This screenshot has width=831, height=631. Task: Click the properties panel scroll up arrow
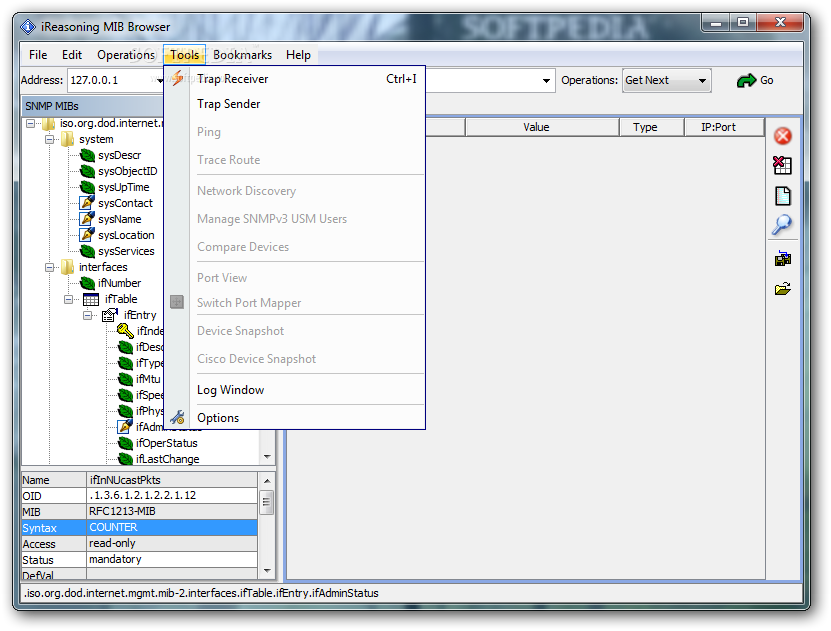267,481
